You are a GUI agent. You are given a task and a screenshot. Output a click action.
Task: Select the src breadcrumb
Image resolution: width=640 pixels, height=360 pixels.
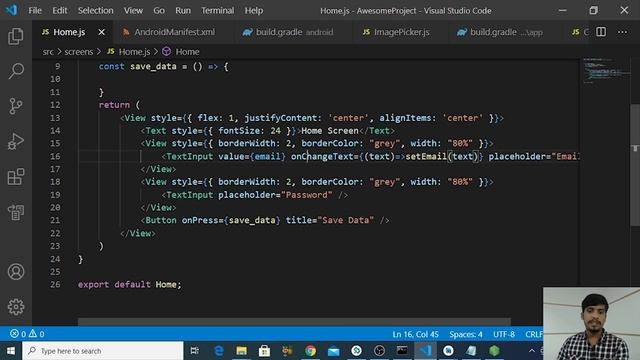(x=48, y=52)
